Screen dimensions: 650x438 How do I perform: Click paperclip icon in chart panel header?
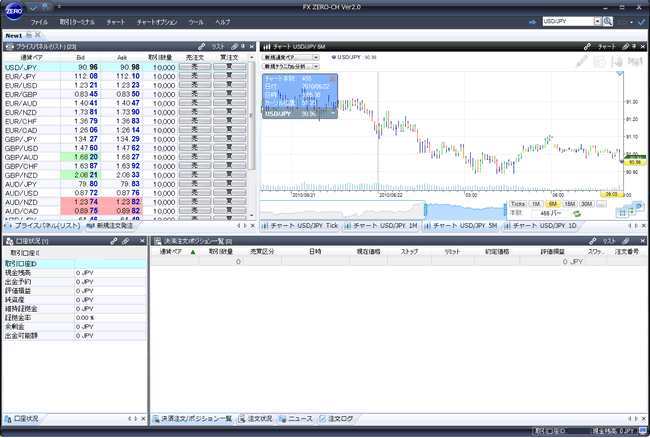[x=626, y=46]
